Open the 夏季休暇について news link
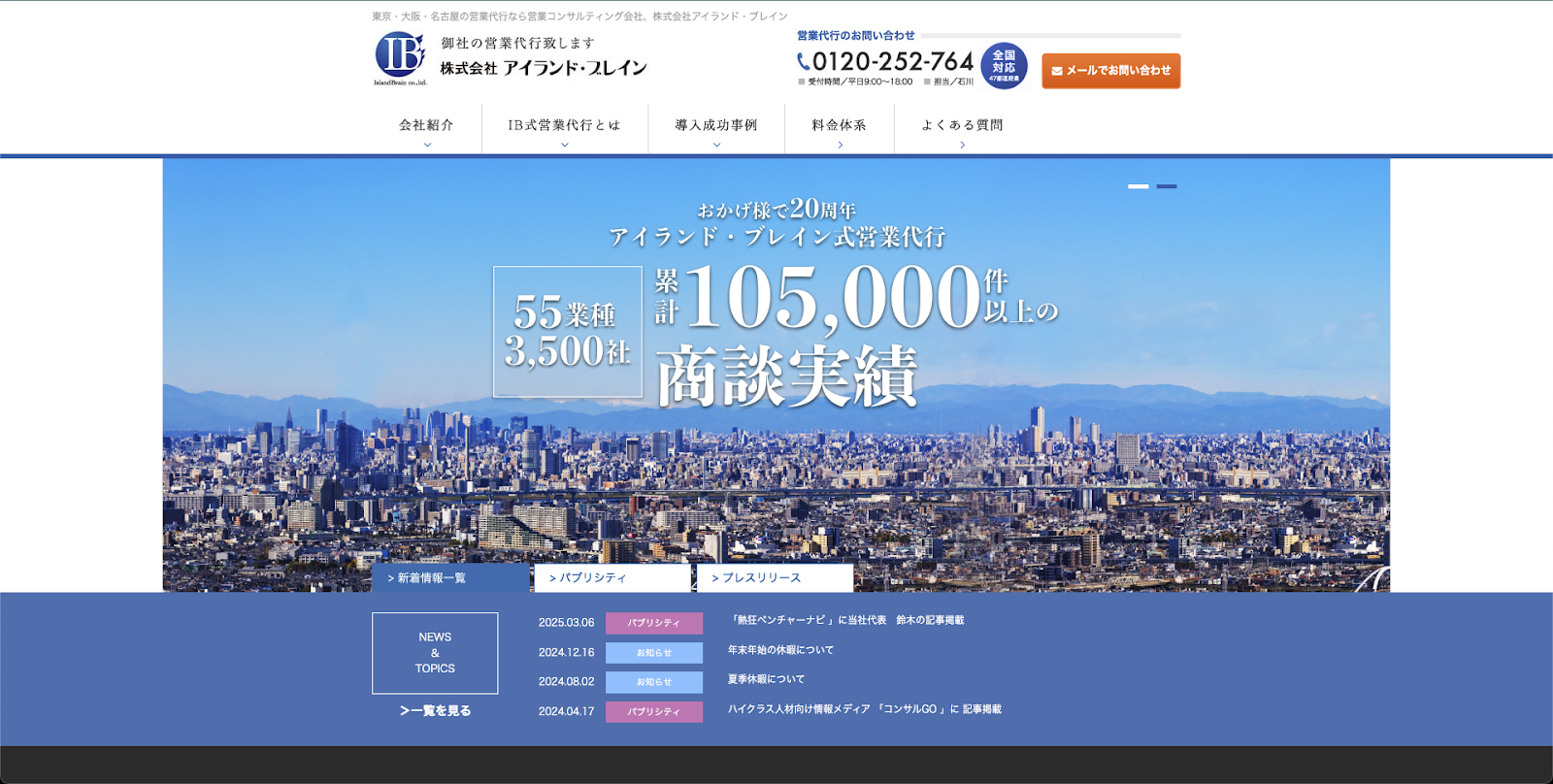Screen dimensions: 1553x784 (766, 679)
